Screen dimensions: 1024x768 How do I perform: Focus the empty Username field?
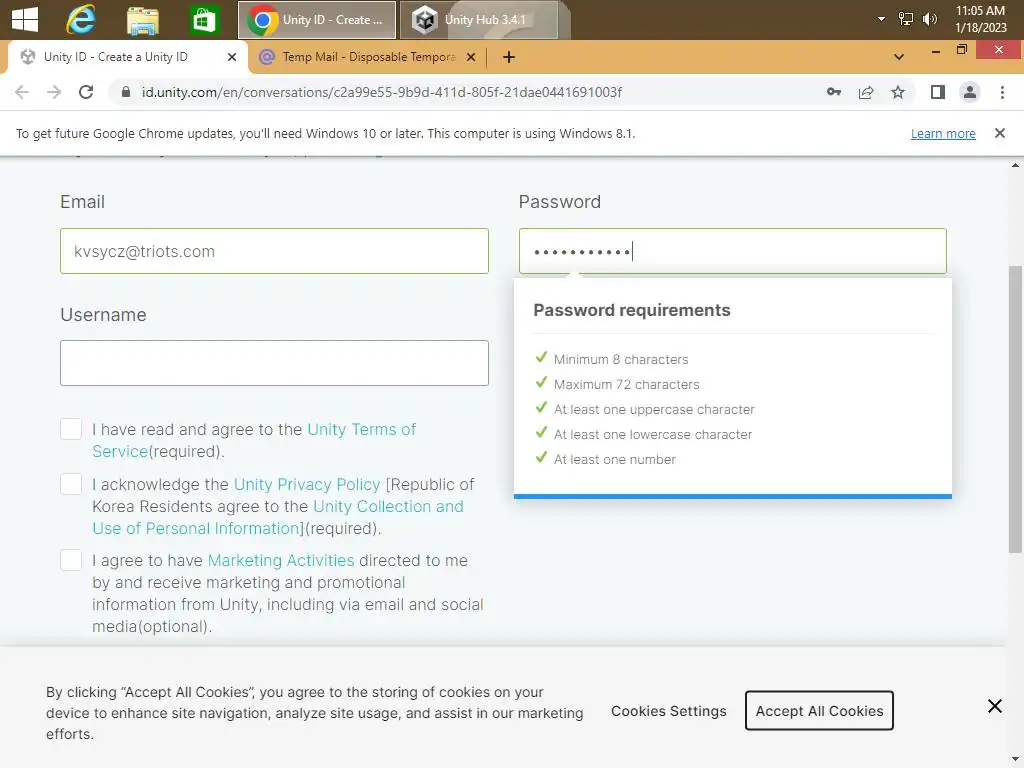pyautogui.click(x=274, y=362)
